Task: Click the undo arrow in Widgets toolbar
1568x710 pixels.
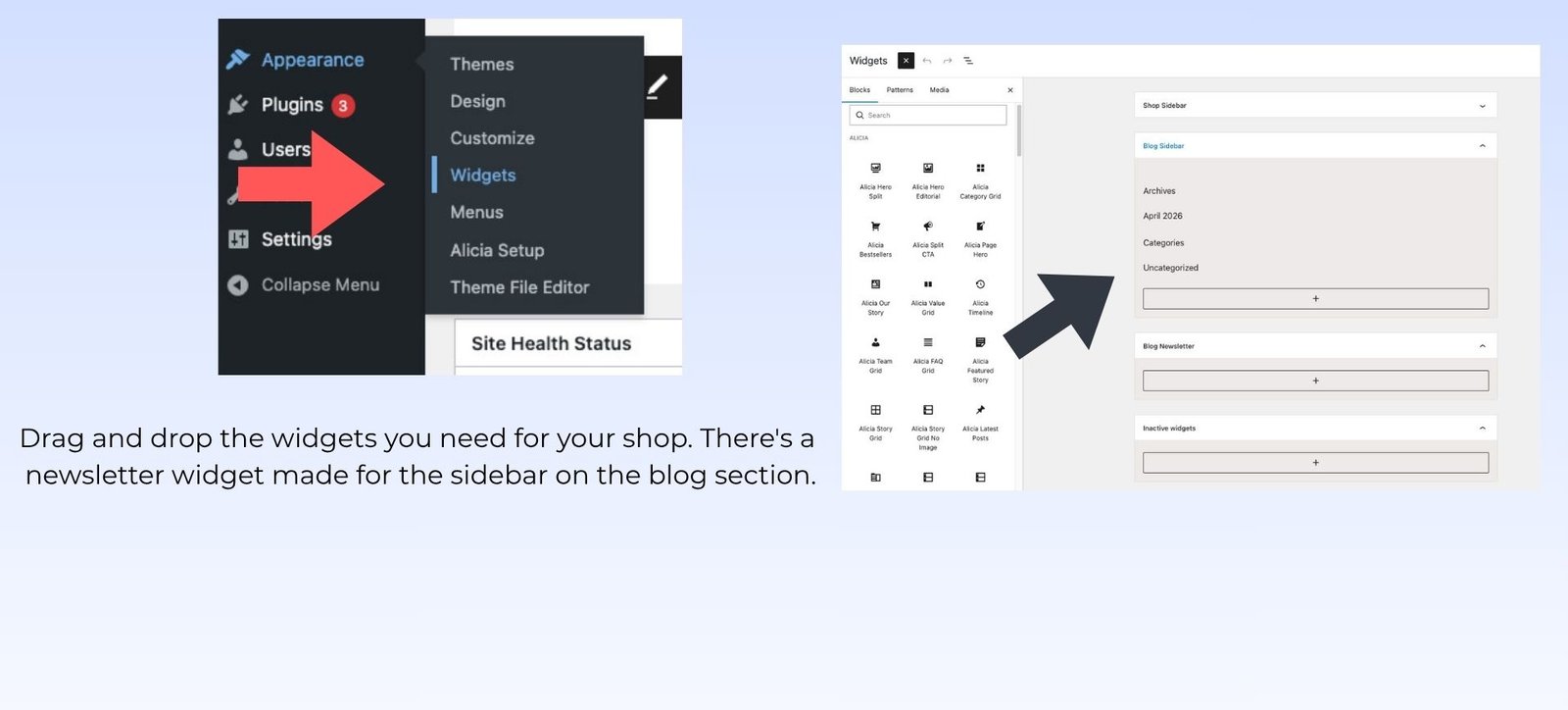Action: pyautogui.click(x=927, y=61)
